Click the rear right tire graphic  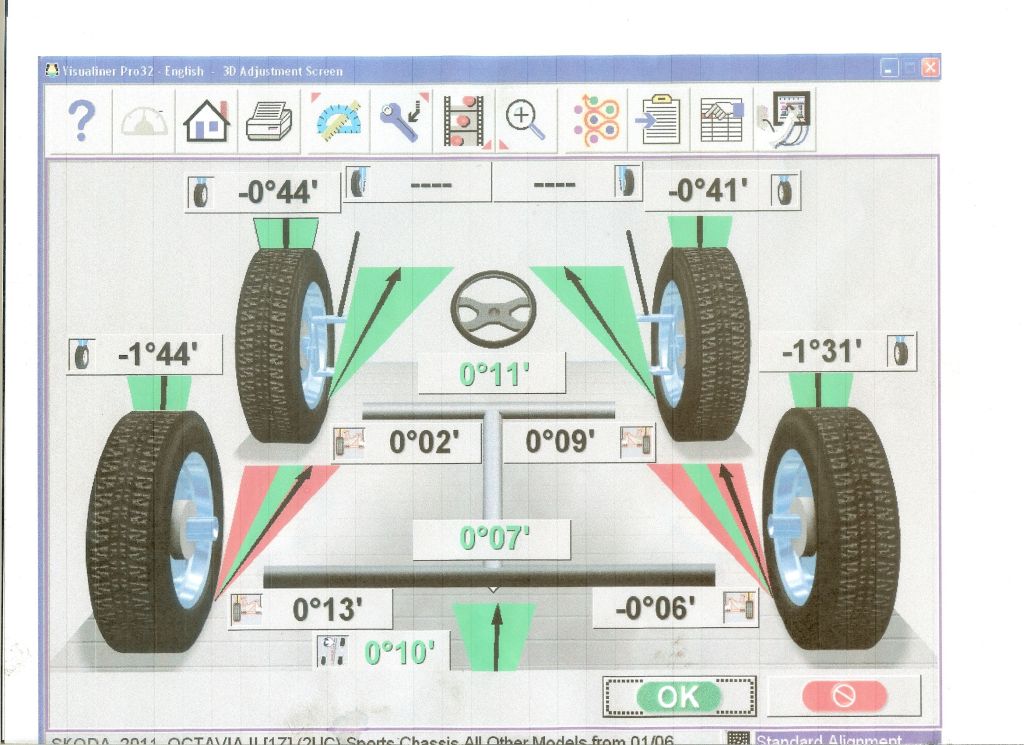pos(831,528)
